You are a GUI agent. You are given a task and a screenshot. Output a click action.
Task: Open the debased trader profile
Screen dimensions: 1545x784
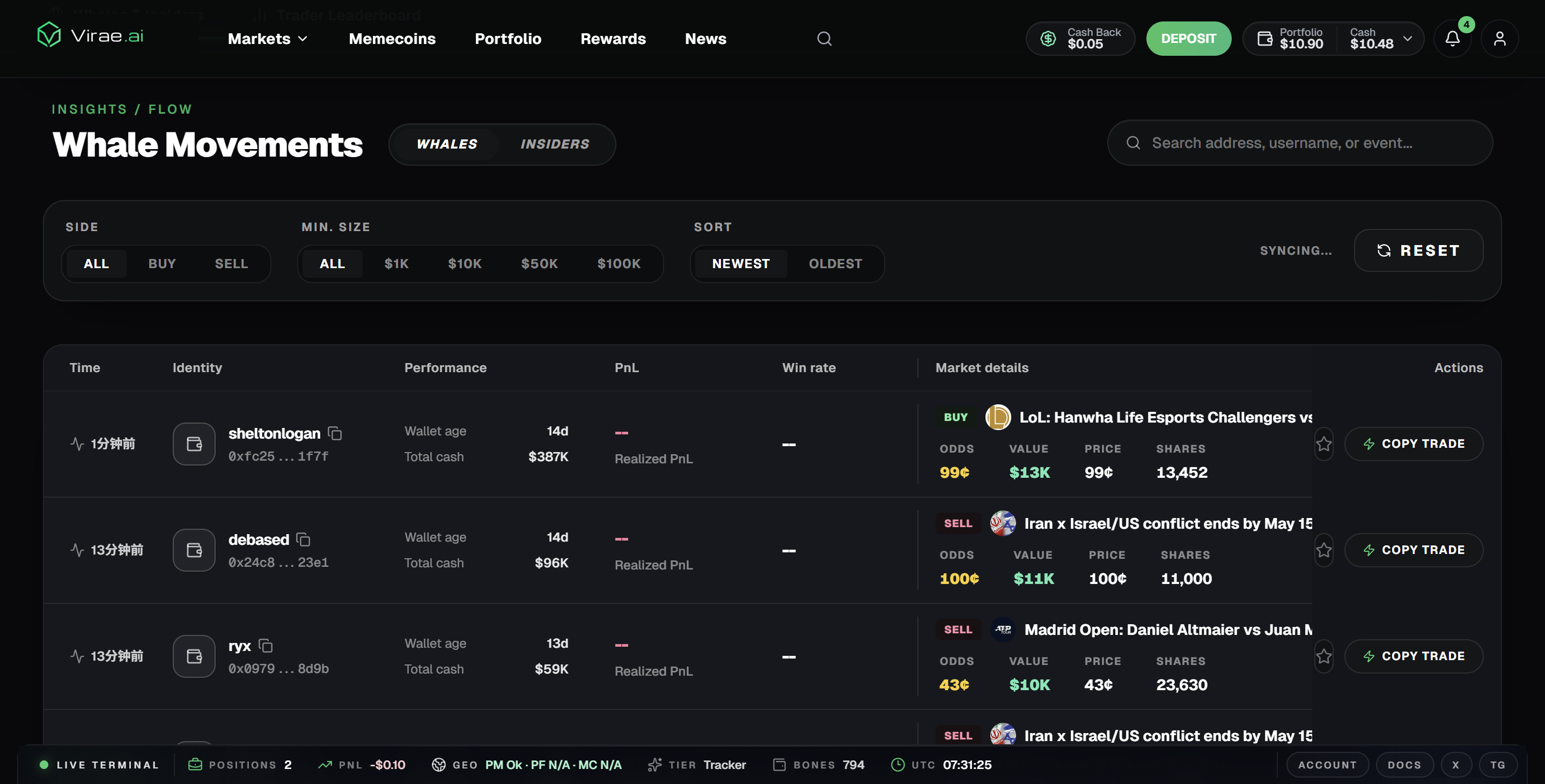coord(259,539)
